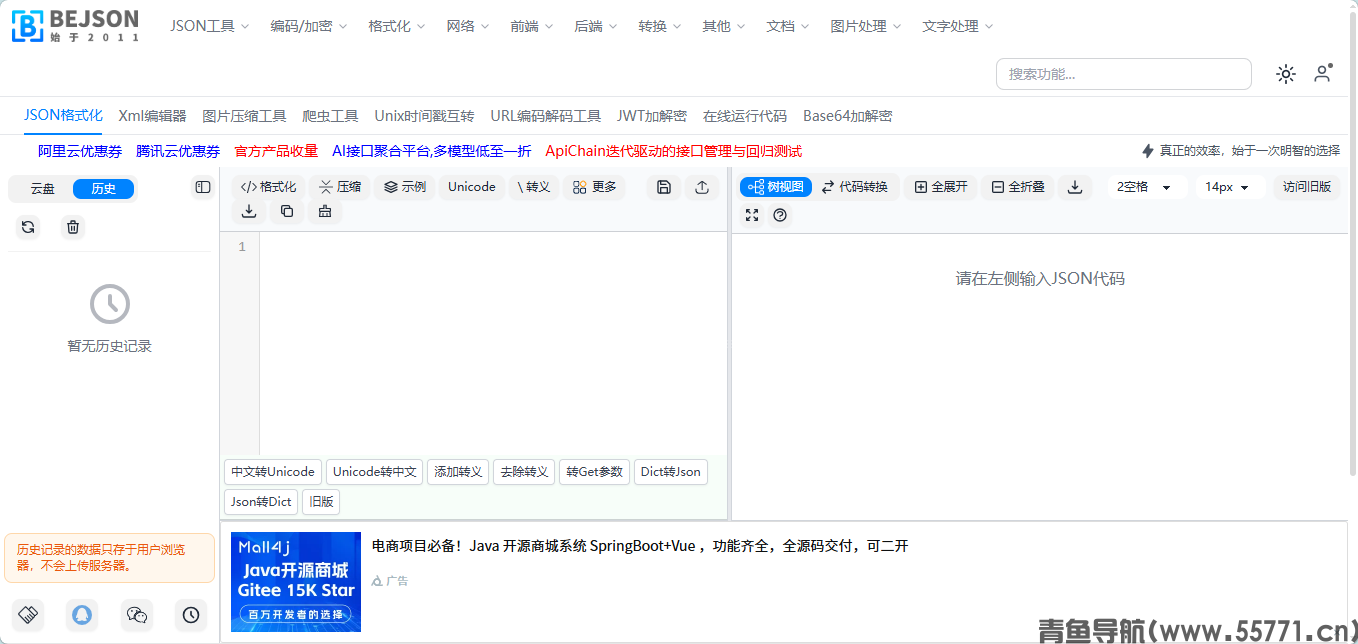Open the 图片压缩工具 tab

[x=244, y=116]
